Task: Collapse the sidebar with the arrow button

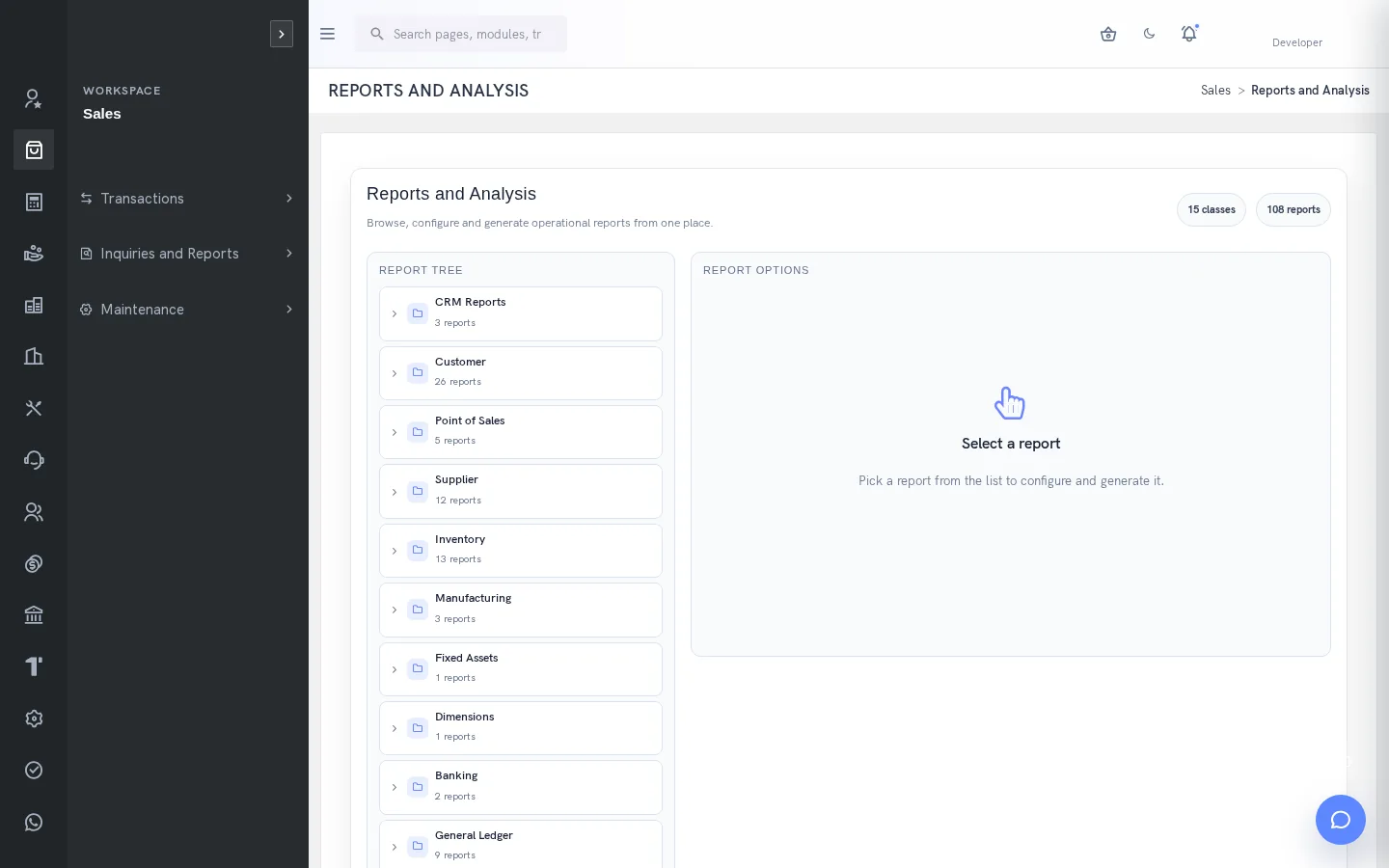Action: click(x=282, y=34)
